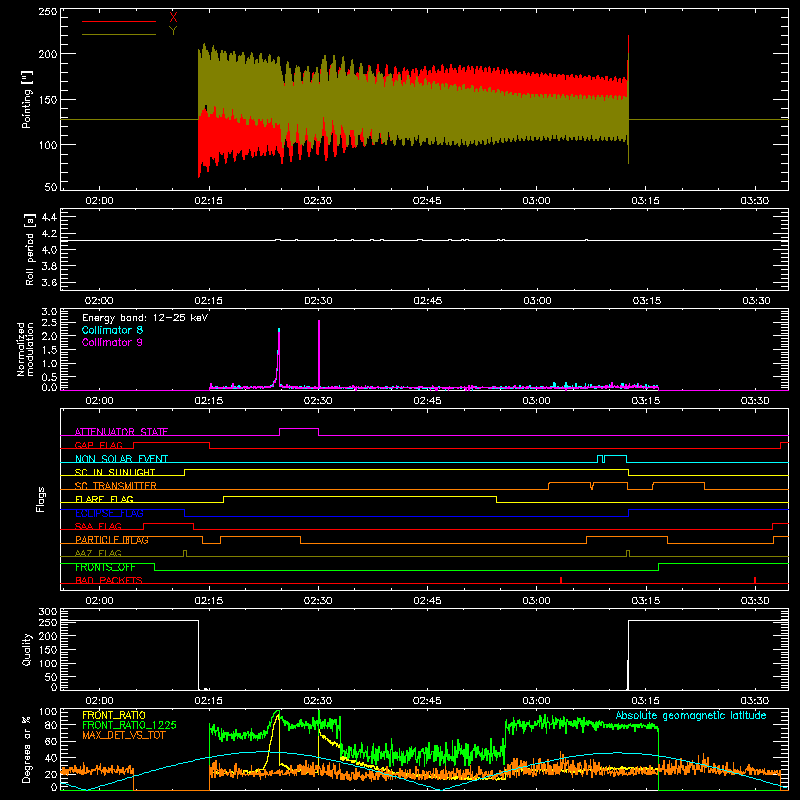Image resolution: width=800 pixels, height=800 pixels.
Task: Click the Roll period axis title
Action: pyautogui.click(x=30, y=249)
